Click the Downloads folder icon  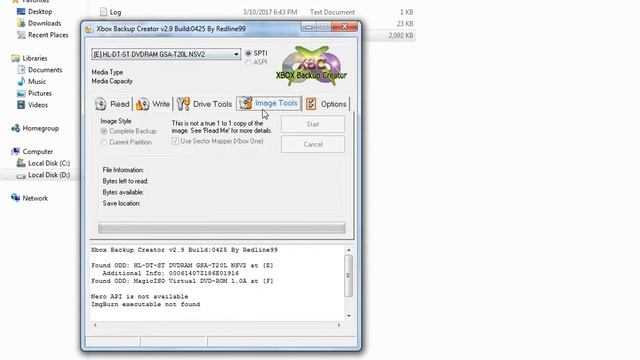(x=21, y=23)
